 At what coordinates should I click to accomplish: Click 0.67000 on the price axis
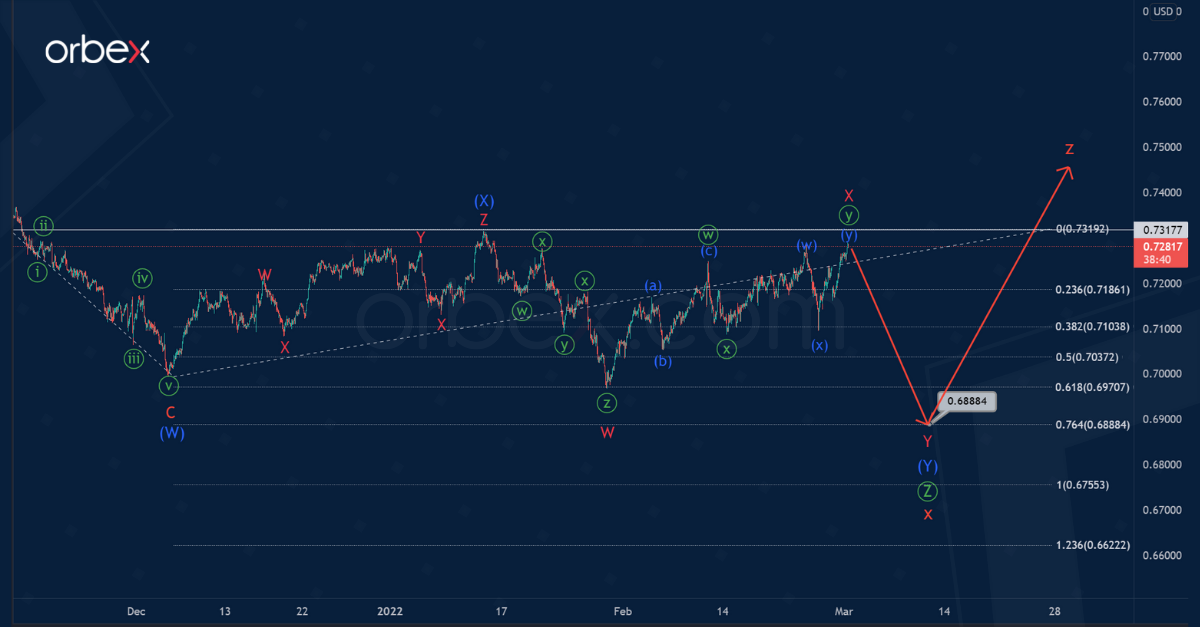click(1160, 510)
